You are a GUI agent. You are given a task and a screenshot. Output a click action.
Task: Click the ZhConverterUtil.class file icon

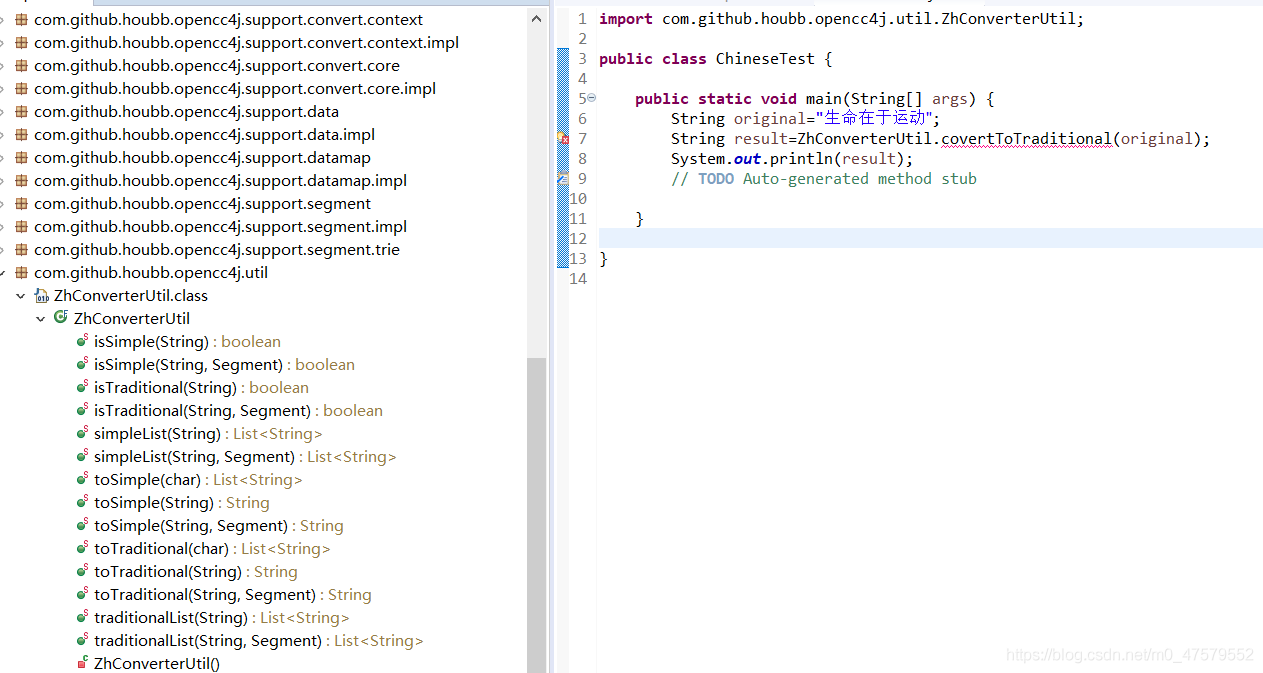pyautogui.click(x=41, y=296)
